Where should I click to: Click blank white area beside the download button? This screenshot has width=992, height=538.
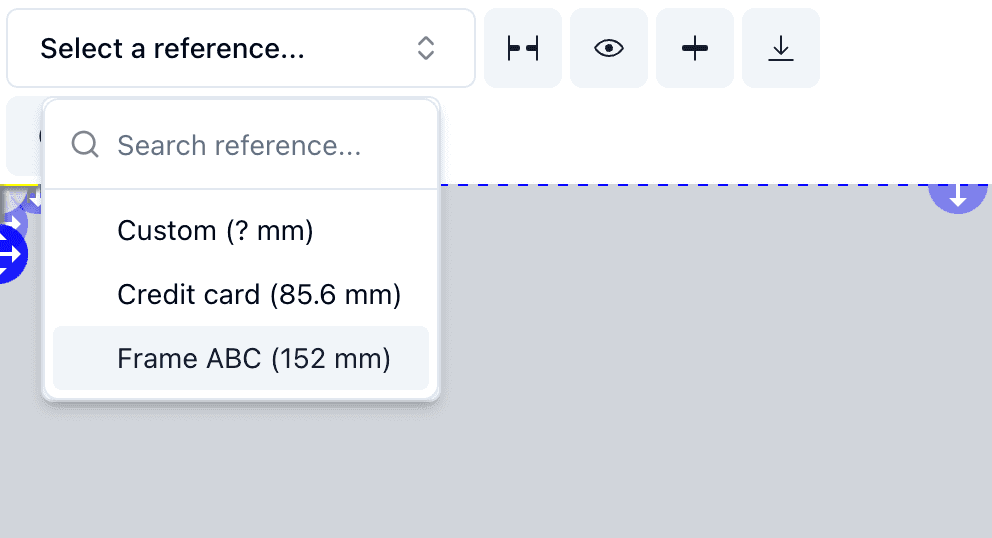900,48
